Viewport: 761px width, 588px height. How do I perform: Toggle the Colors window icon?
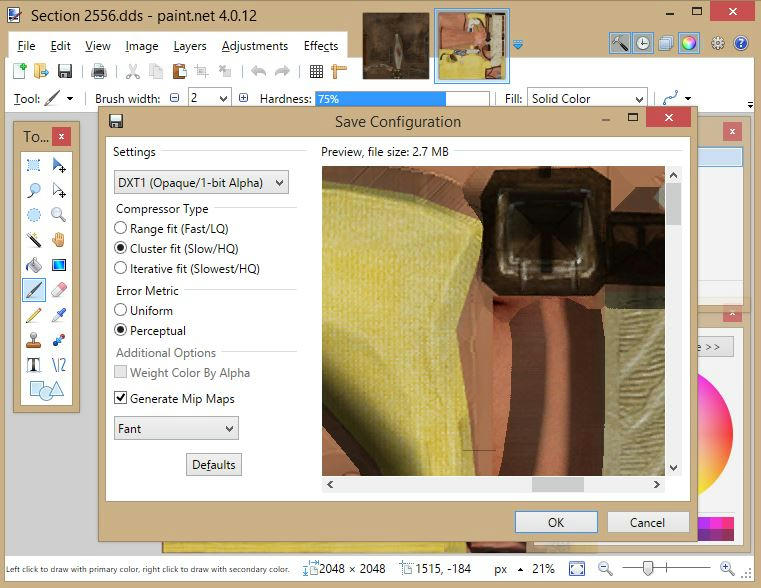pos(688,43)
